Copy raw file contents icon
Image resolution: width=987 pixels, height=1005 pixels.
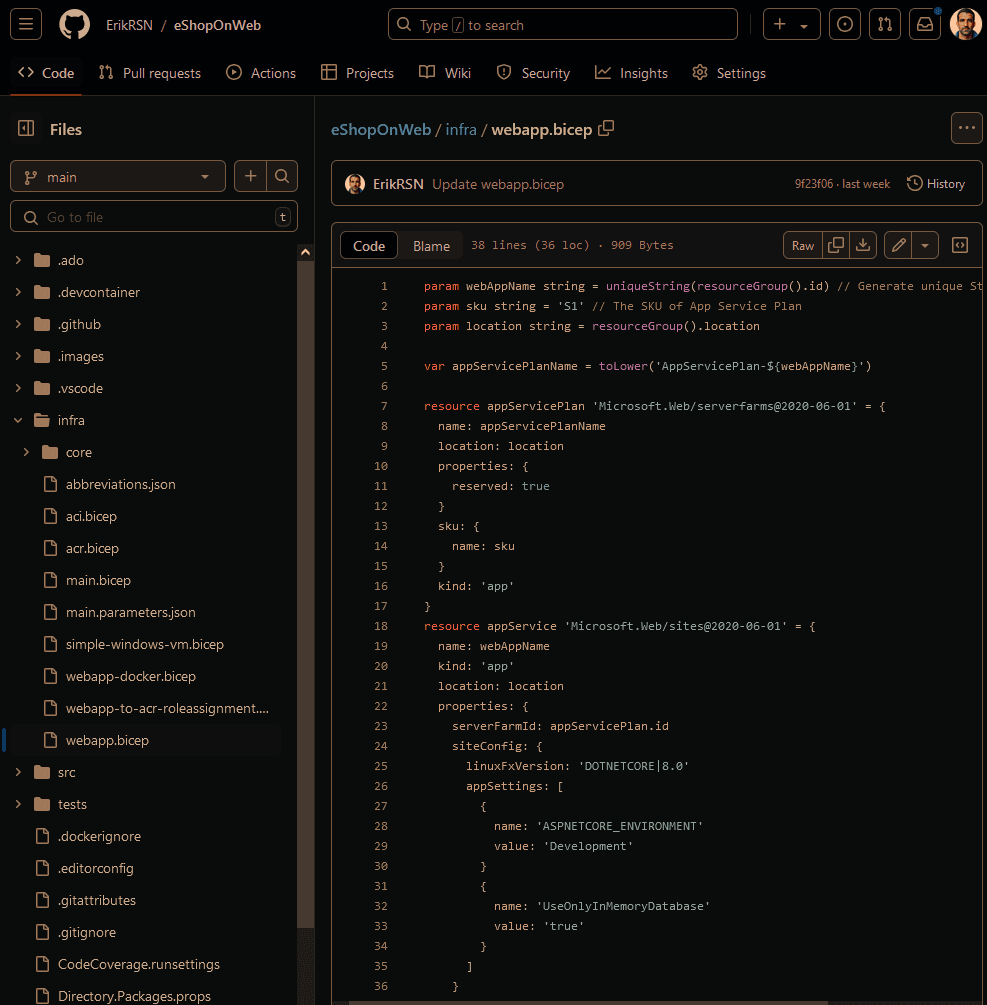coord(836,245)
